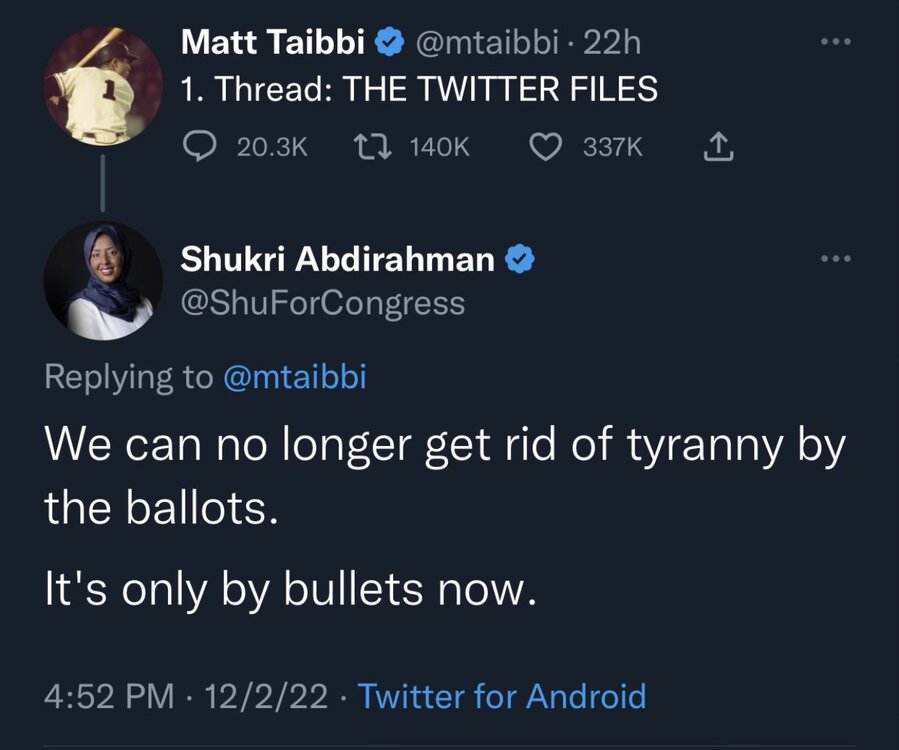The width and height of the screenshot is (899, 750).
Task: Open Shukri Abdirahman's profile picture
Action: click(x=102, y=281)
